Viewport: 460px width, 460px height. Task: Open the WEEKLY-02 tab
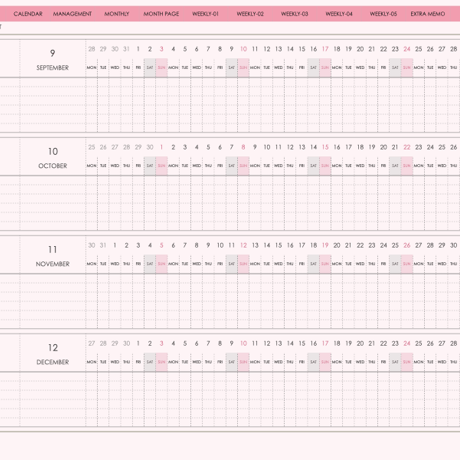click(250, 14)
